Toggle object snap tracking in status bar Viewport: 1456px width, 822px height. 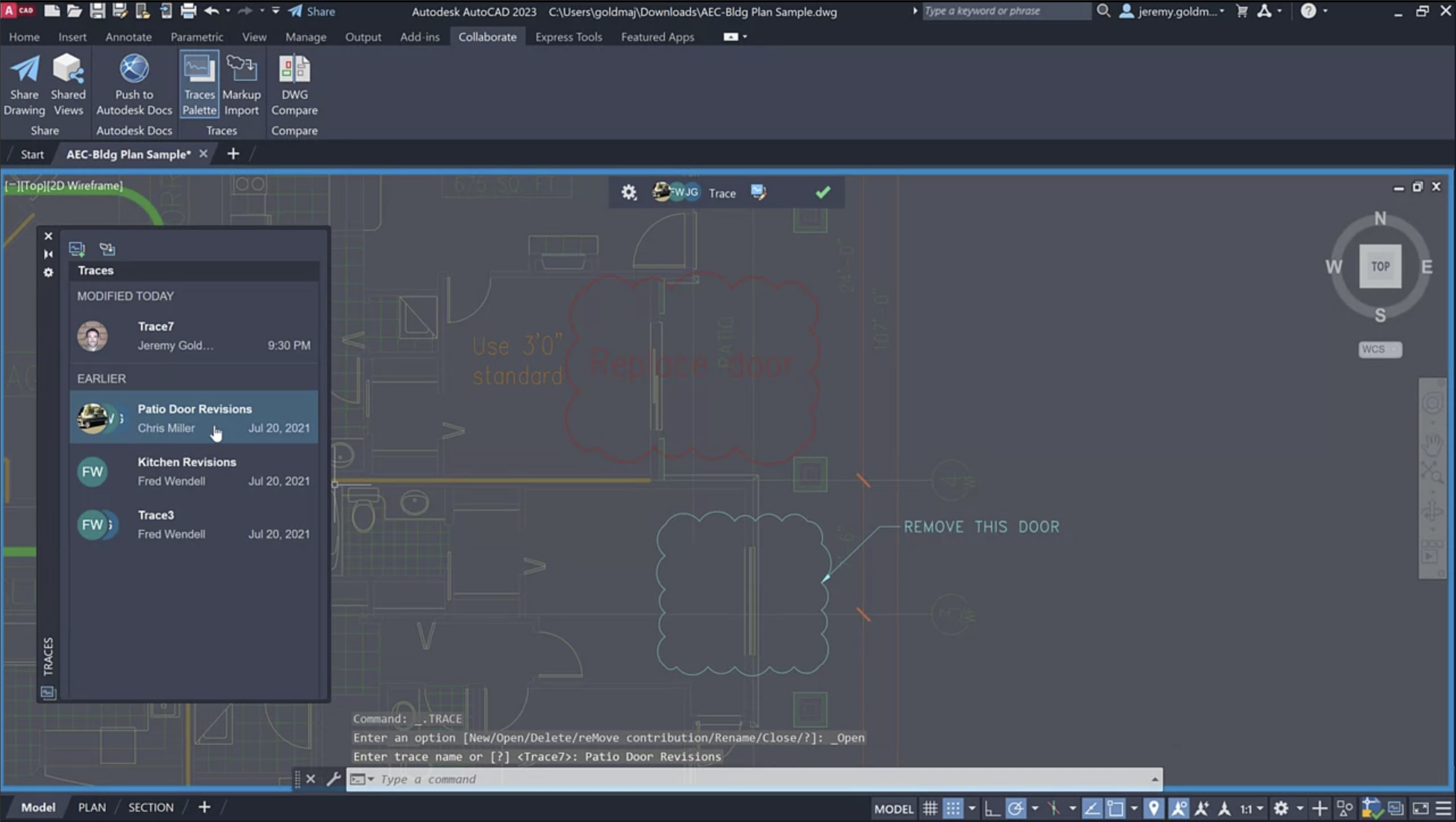1092,808
